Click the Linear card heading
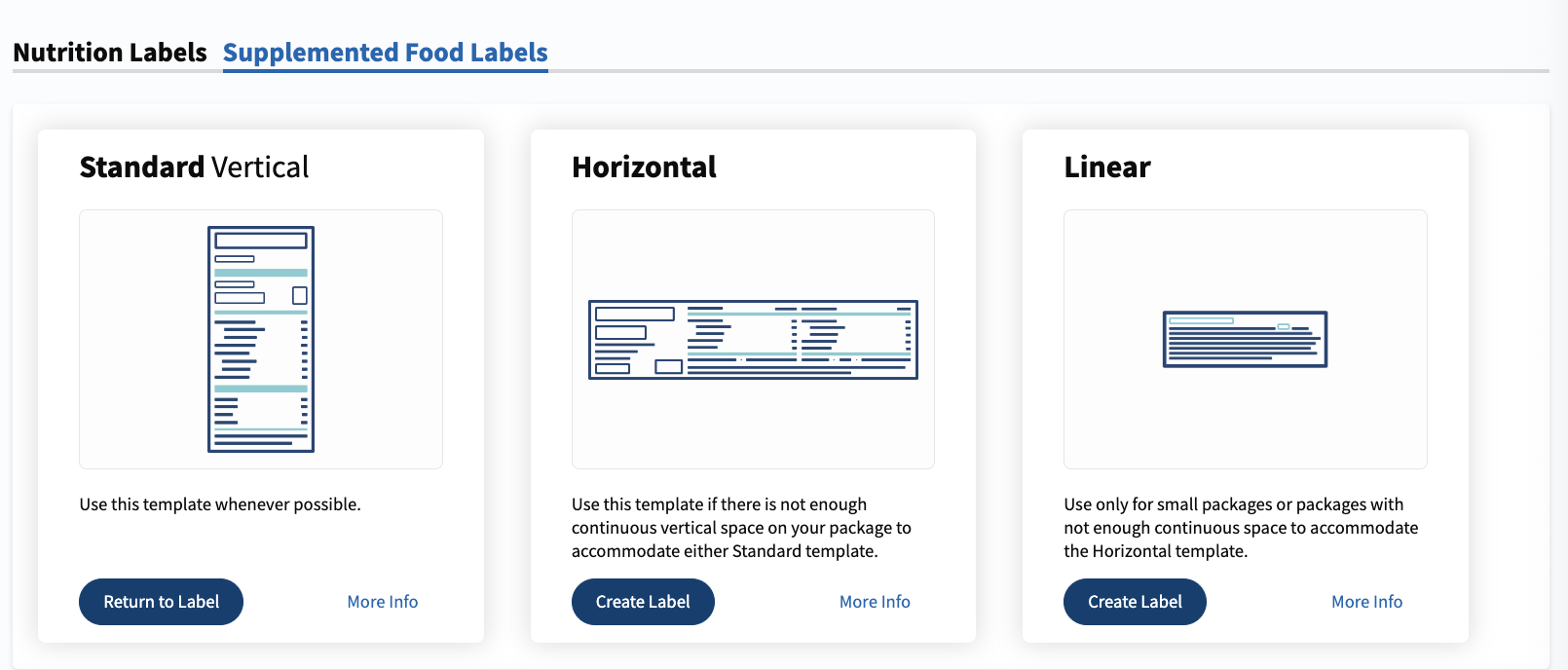 [1107, 167]
